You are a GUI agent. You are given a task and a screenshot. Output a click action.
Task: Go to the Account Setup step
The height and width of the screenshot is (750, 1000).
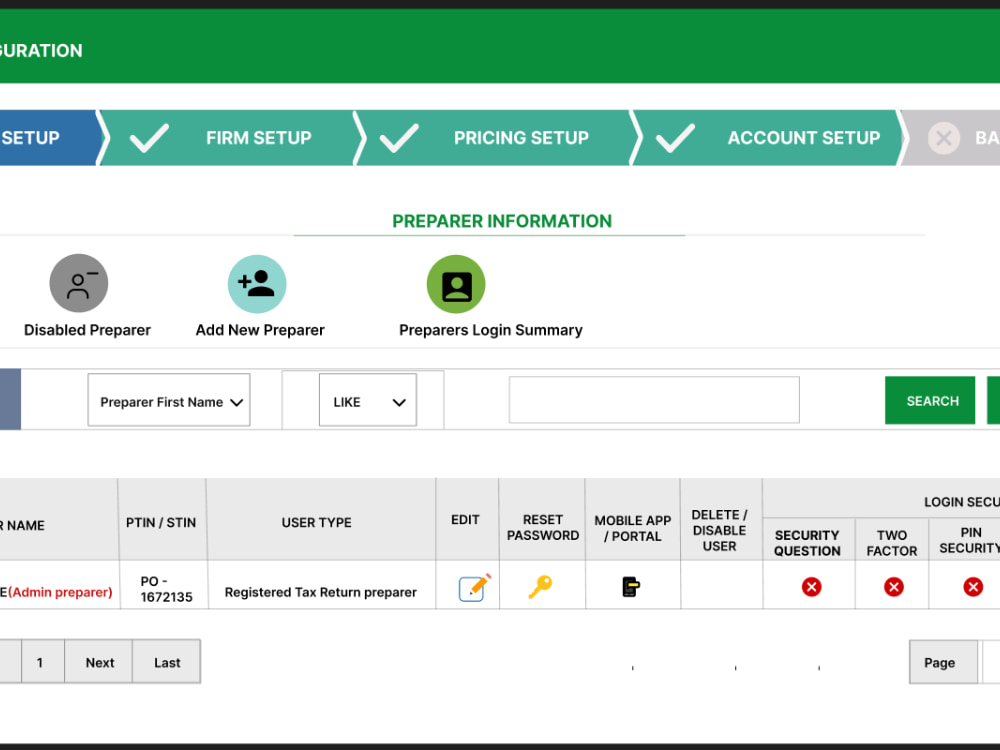pos(768,138)
